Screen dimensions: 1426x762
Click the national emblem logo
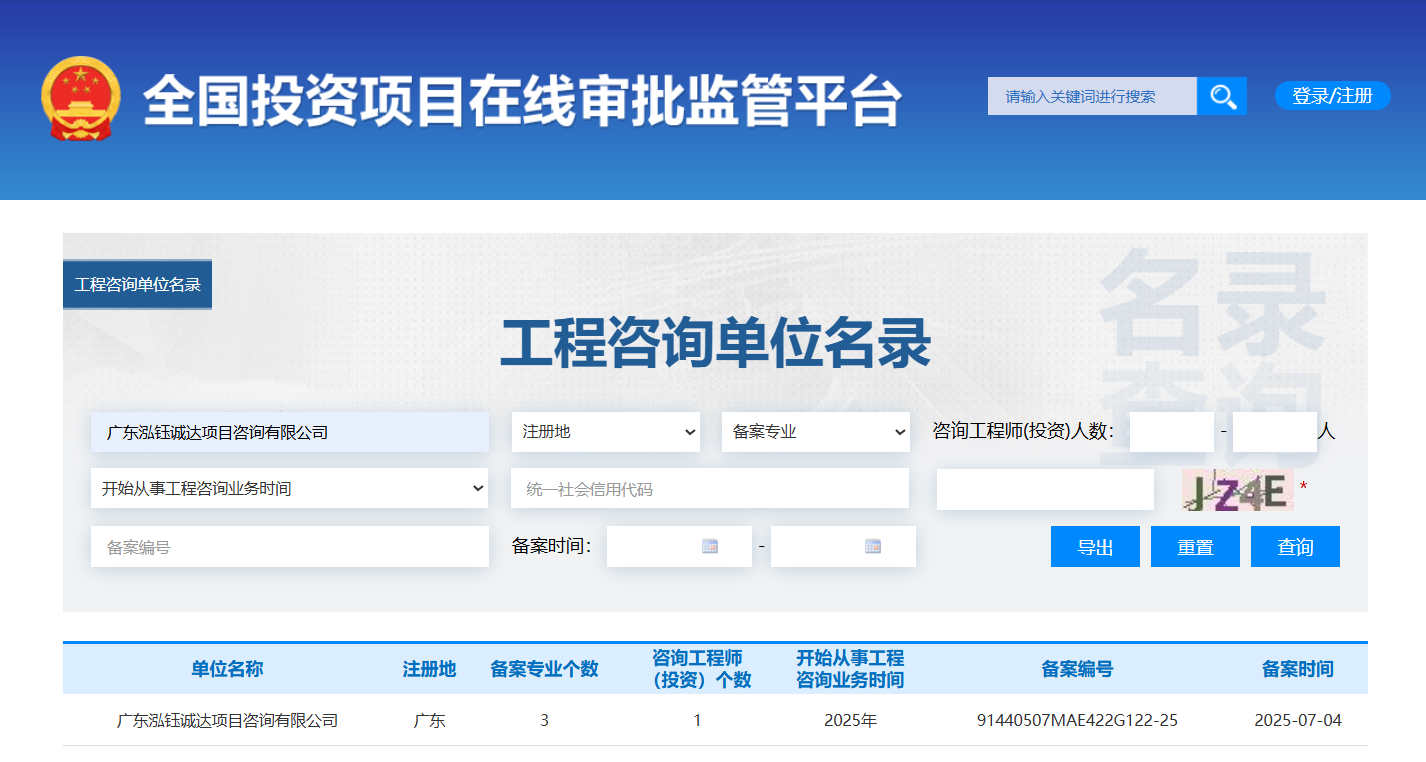tap(80, 100)
